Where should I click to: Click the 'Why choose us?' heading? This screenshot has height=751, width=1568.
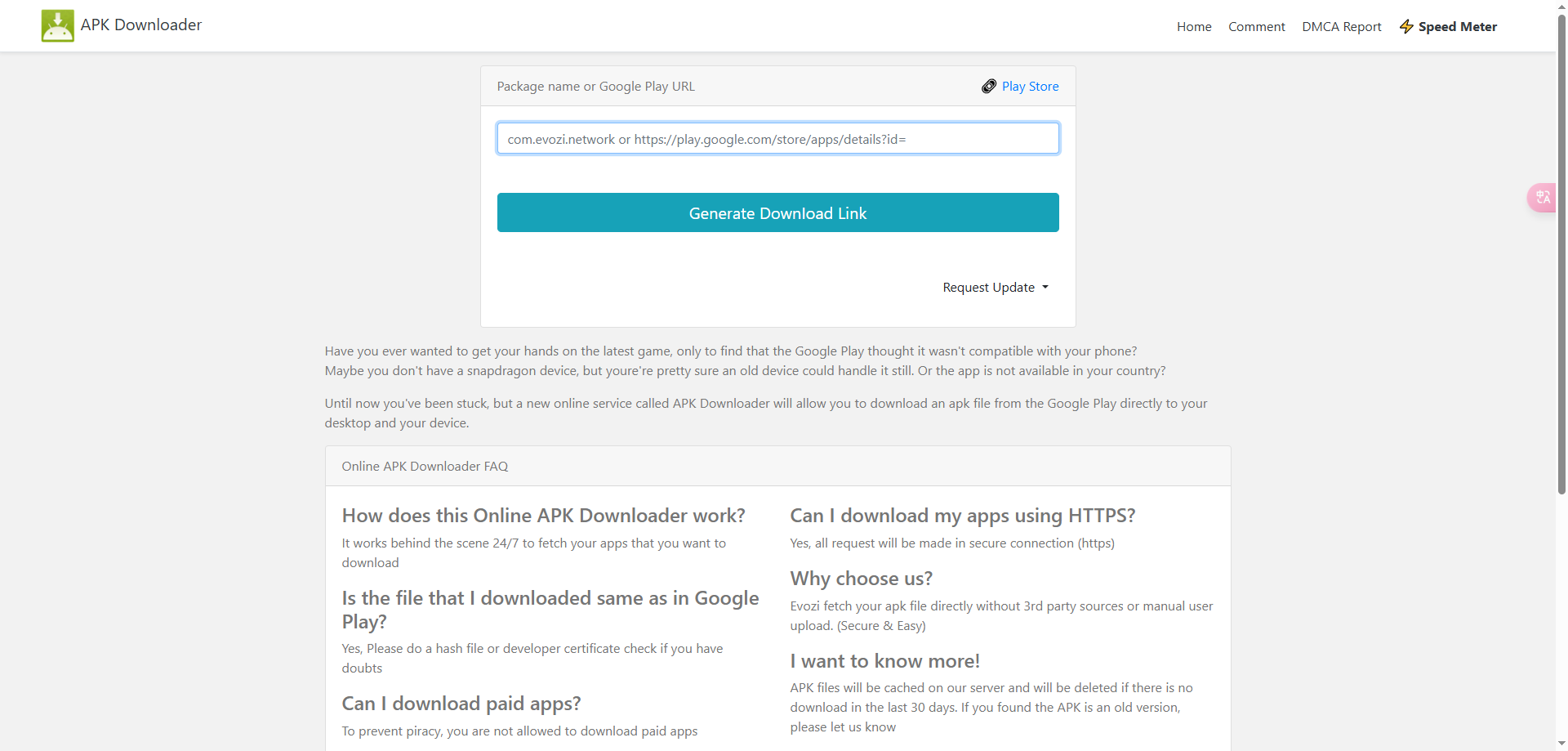coord(861,579)
